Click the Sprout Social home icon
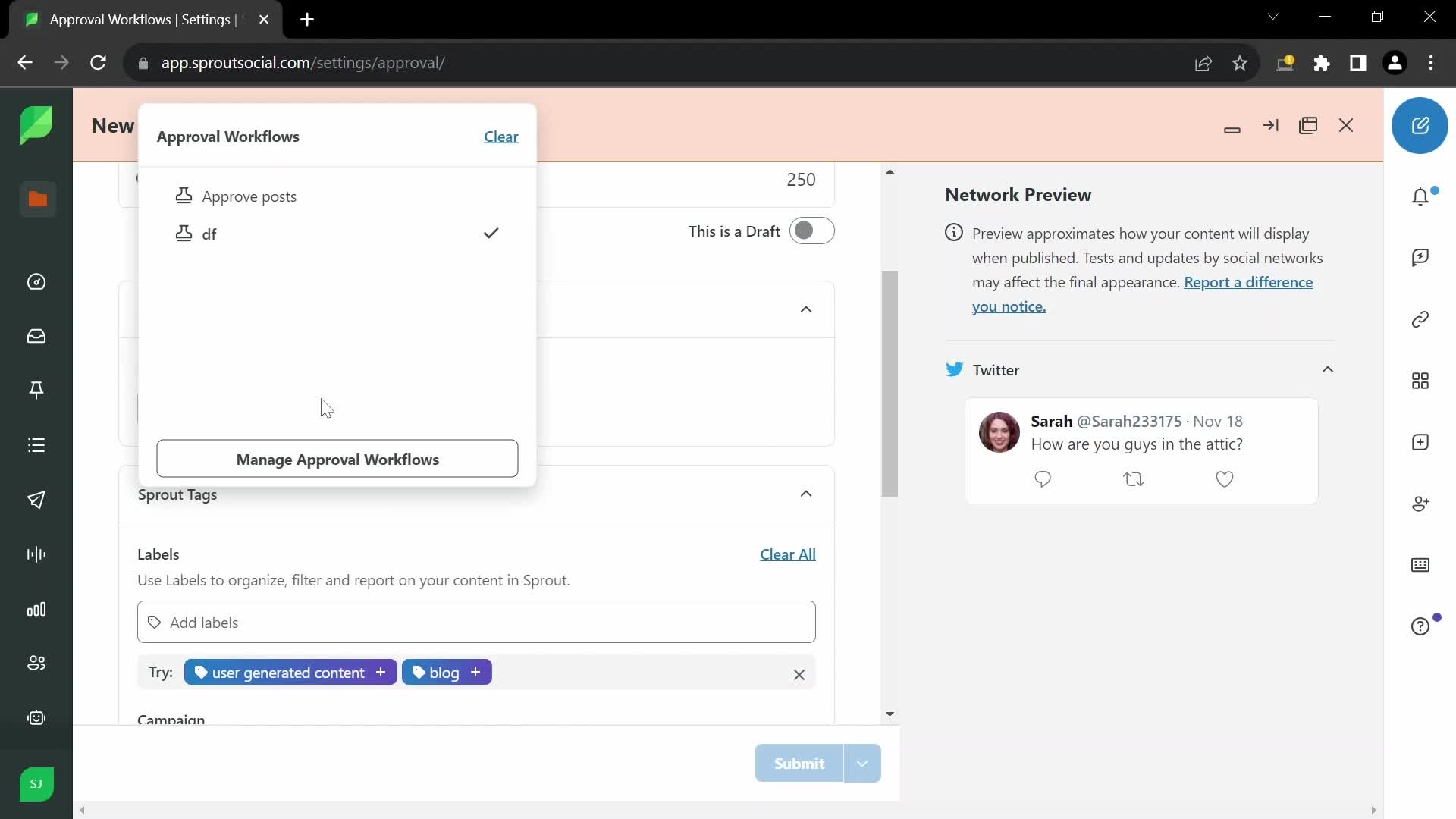The width and height of the screenshot is (1456, 819). click(x=36, y=125)
